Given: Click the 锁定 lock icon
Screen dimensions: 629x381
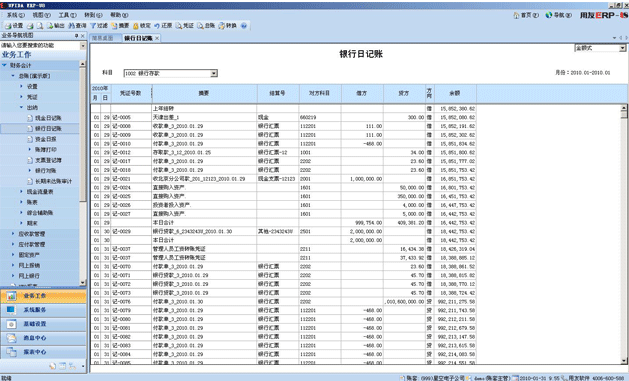Looking at the screenshot, I should tap(136, 26).
